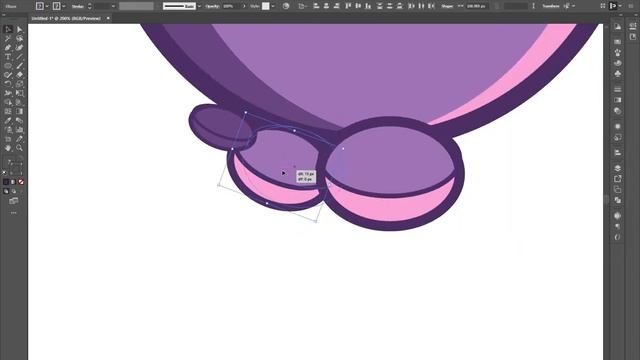Open the Shape properties link
Image resolution: width=640 pixels, height=360 pixels.
(447, 6)
